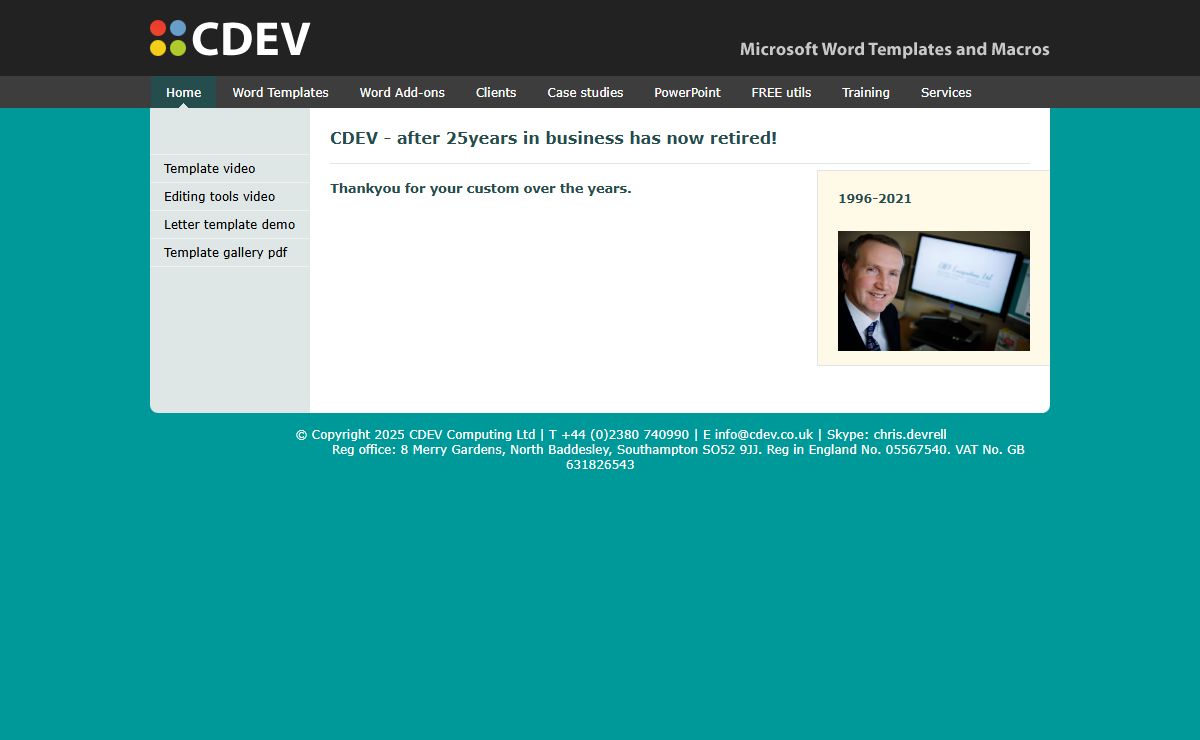Click the Skype chris.devrell text

(886, 434)
